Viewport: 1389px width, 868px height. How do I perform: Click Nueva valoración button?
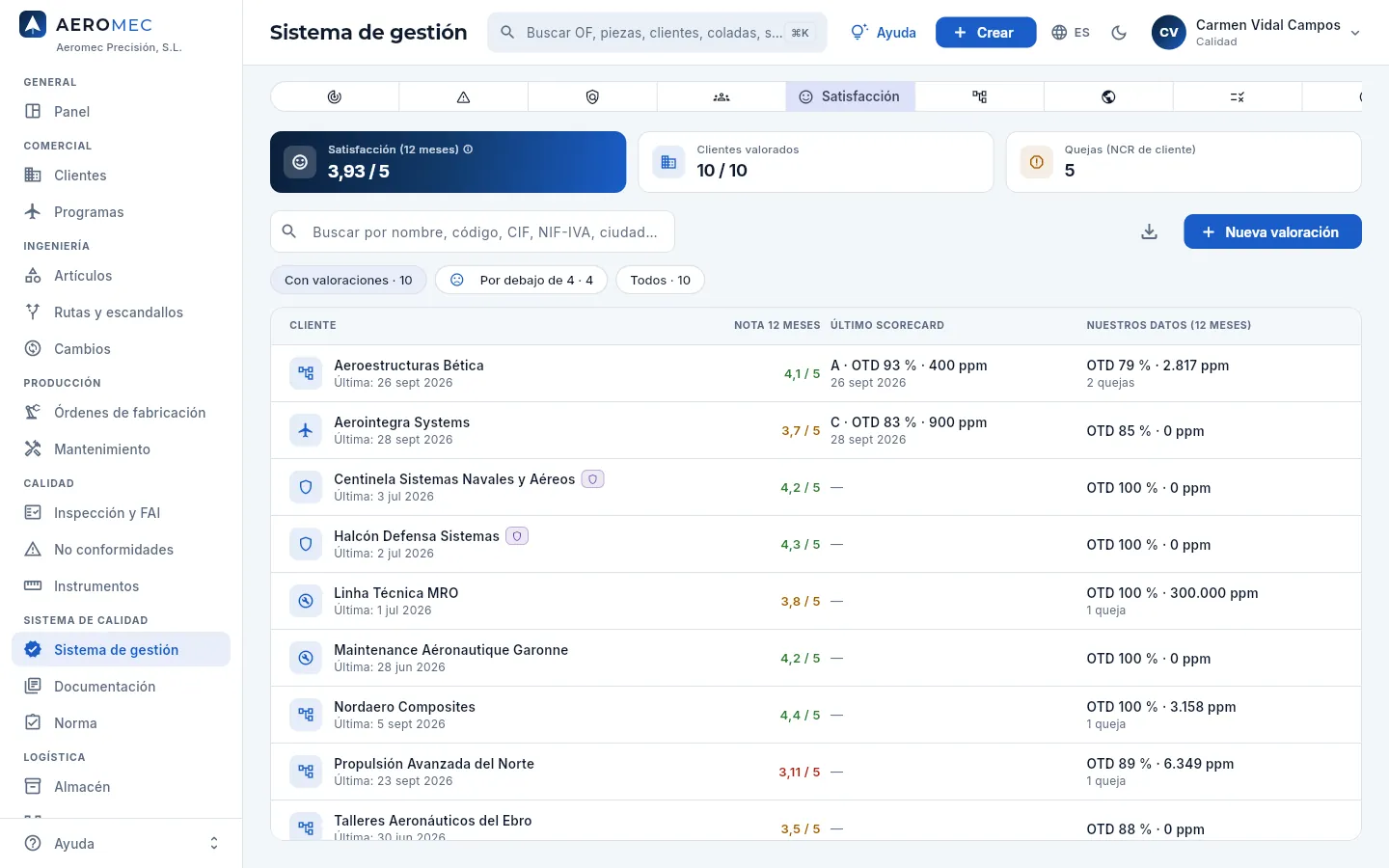click(1272, 231)
